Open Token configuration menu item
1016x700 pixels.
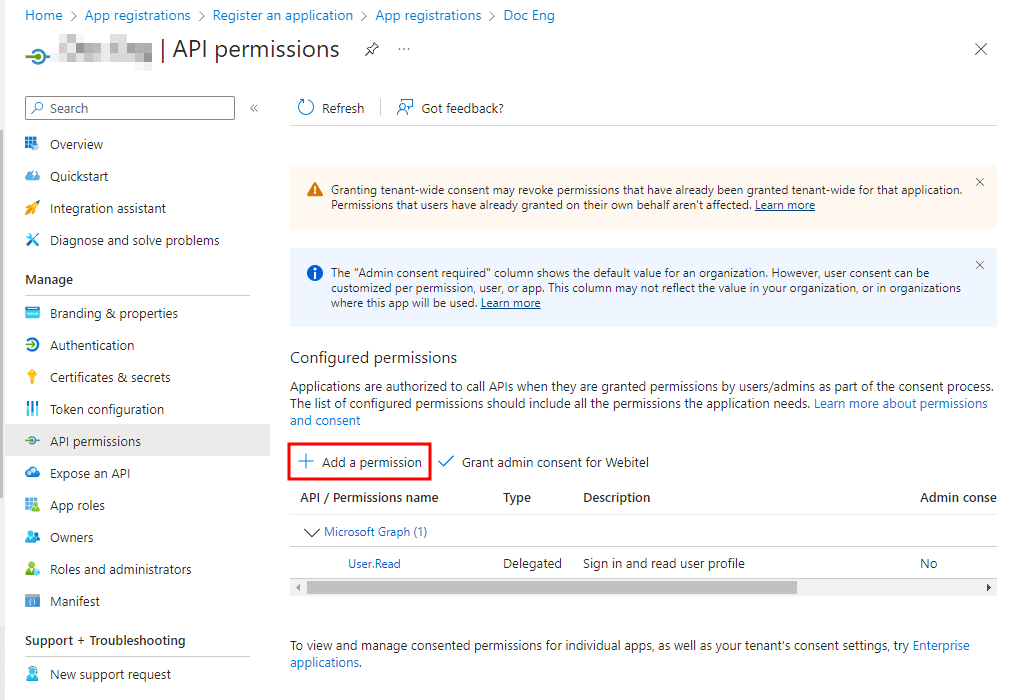107,409
